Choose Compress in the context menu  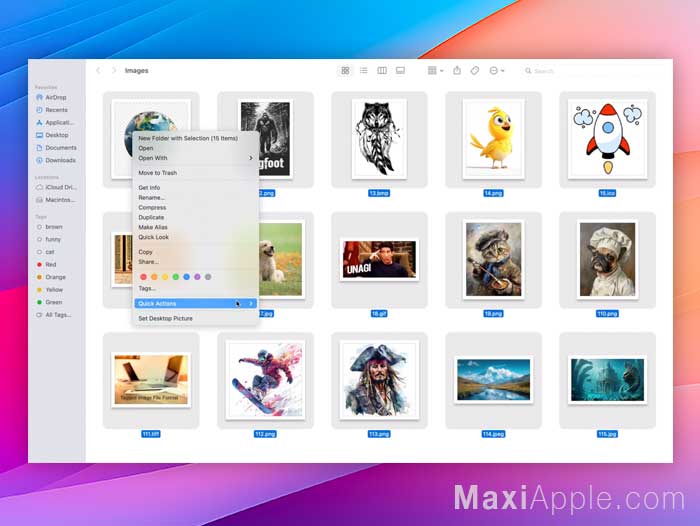196,208
